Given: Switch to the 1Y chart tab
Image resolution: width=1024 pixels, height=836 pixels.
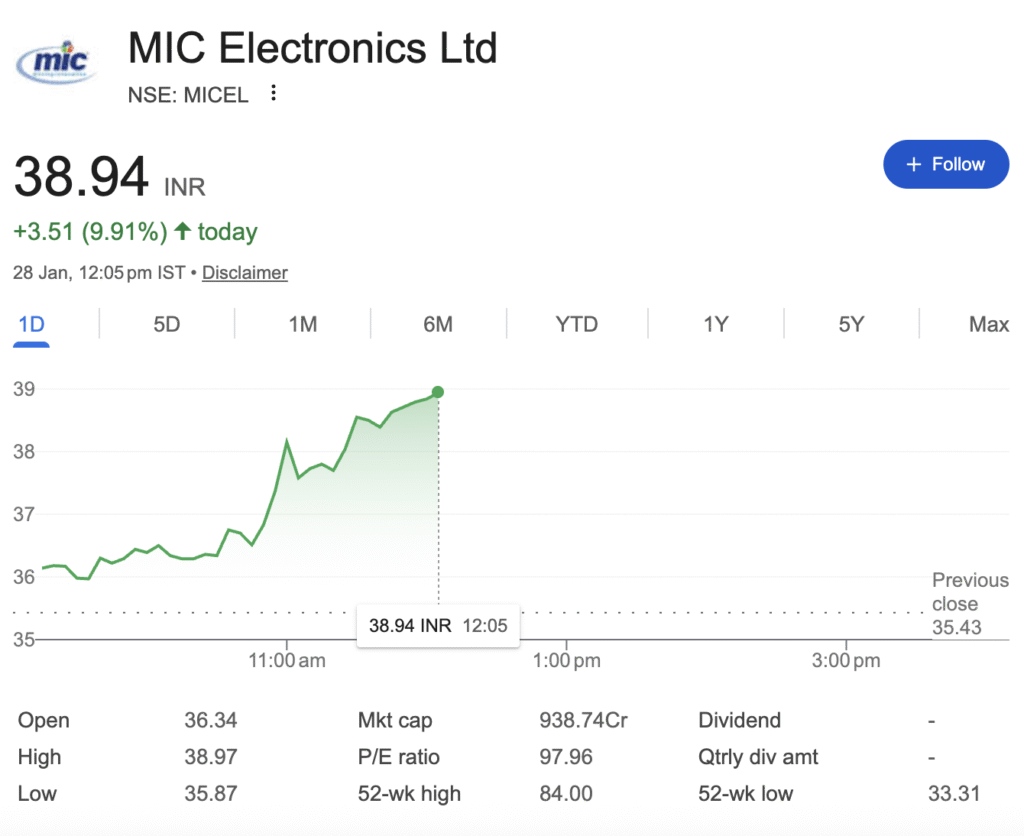Looking at the screenshot, I should click(x=715, y=324).
